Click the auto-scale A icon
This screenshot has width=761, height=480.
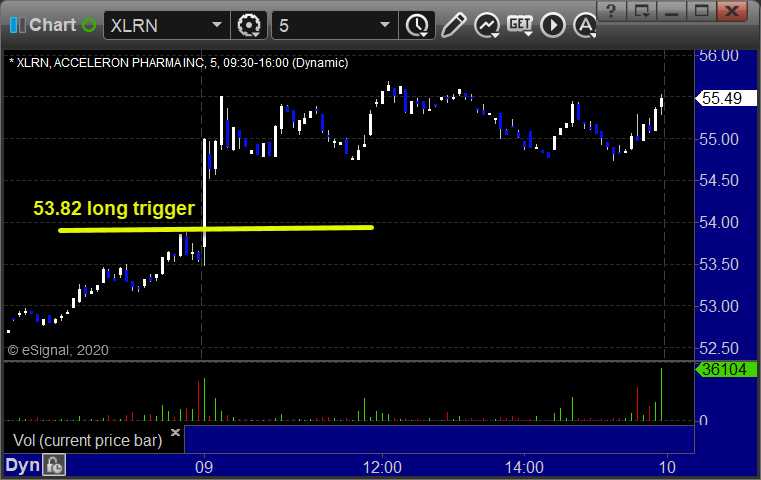[x=585, y=25]
